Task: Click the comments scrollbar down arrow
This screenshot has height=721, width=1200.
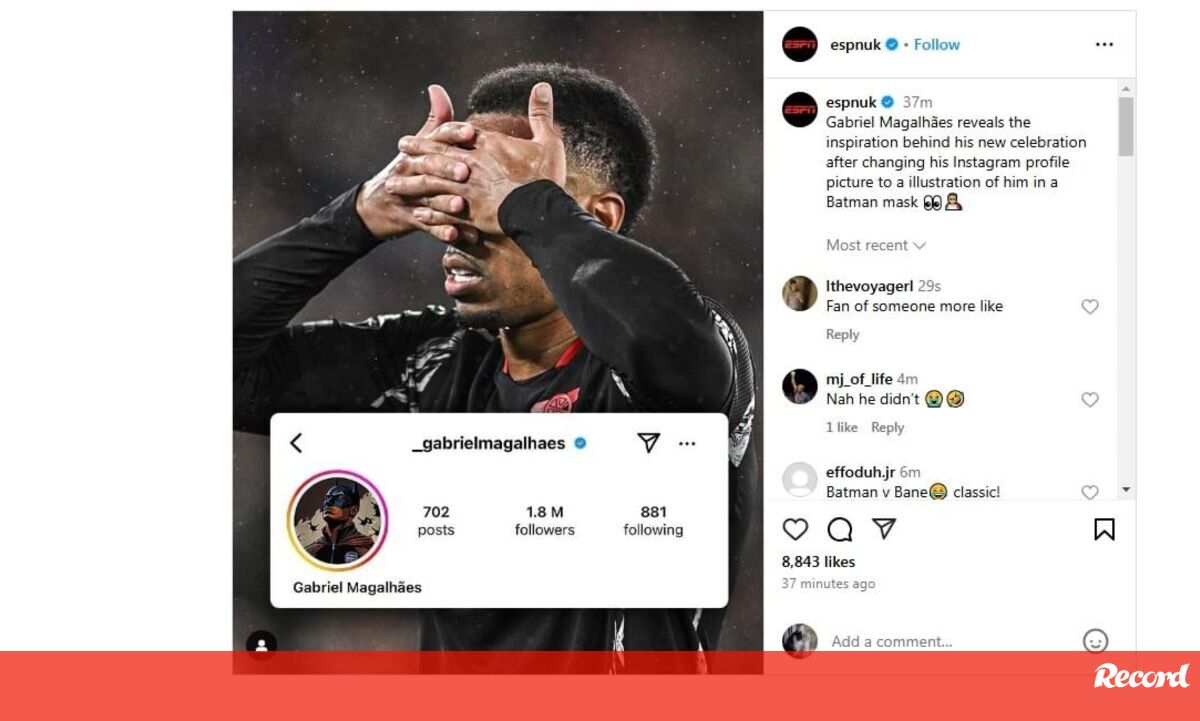Action: [x=1126, y=490]
